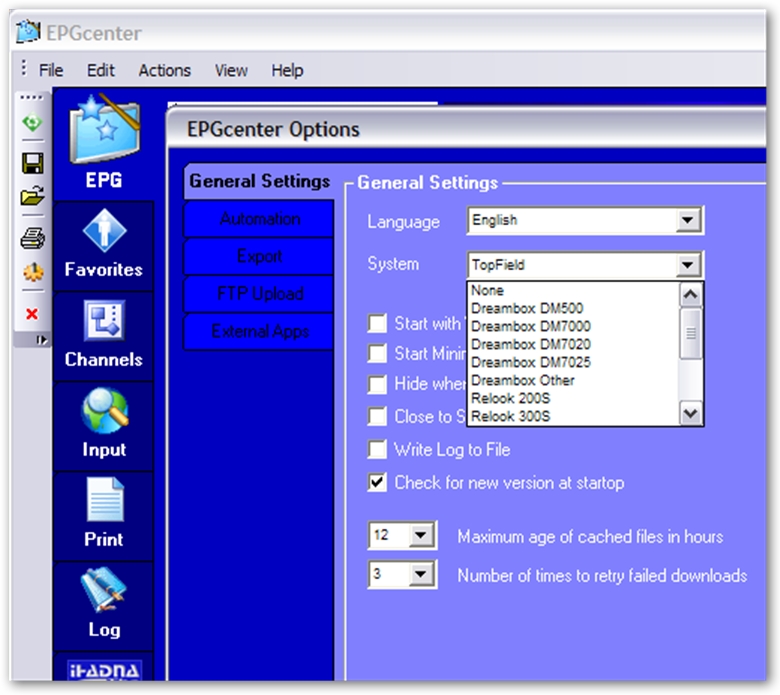Open the Actions menu
The height and width of the screenshot is (695, 780).
coord(164,70)
